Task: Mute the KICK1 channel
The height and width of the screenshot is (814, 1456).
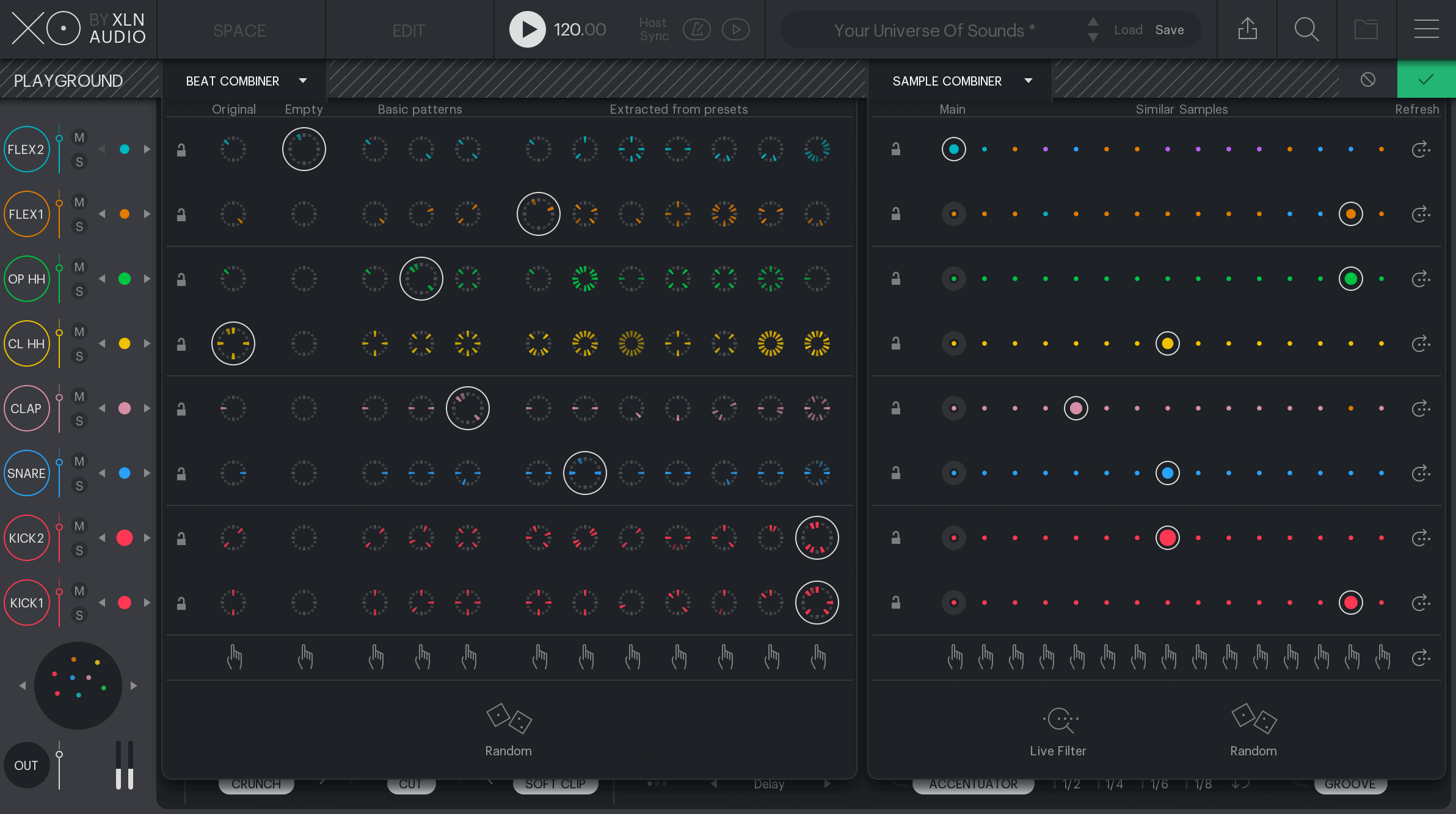Action: (x=79, y=590)
